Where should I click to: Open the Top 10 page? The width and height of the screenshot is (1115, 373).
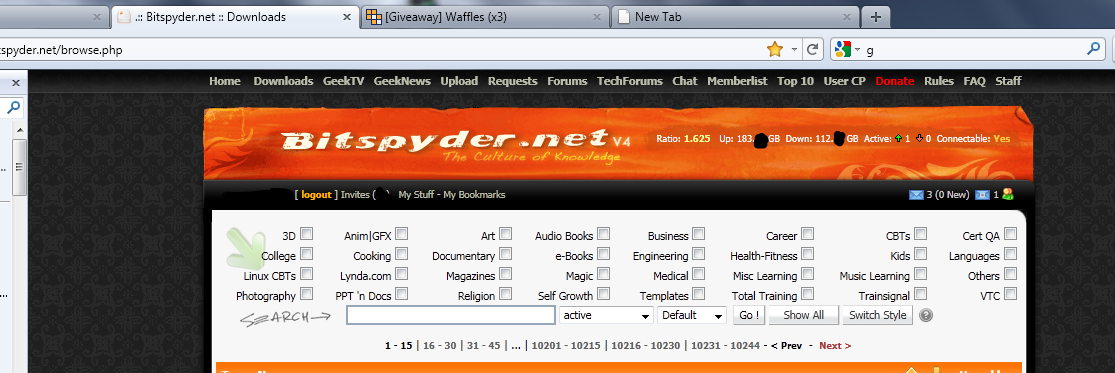795,81
